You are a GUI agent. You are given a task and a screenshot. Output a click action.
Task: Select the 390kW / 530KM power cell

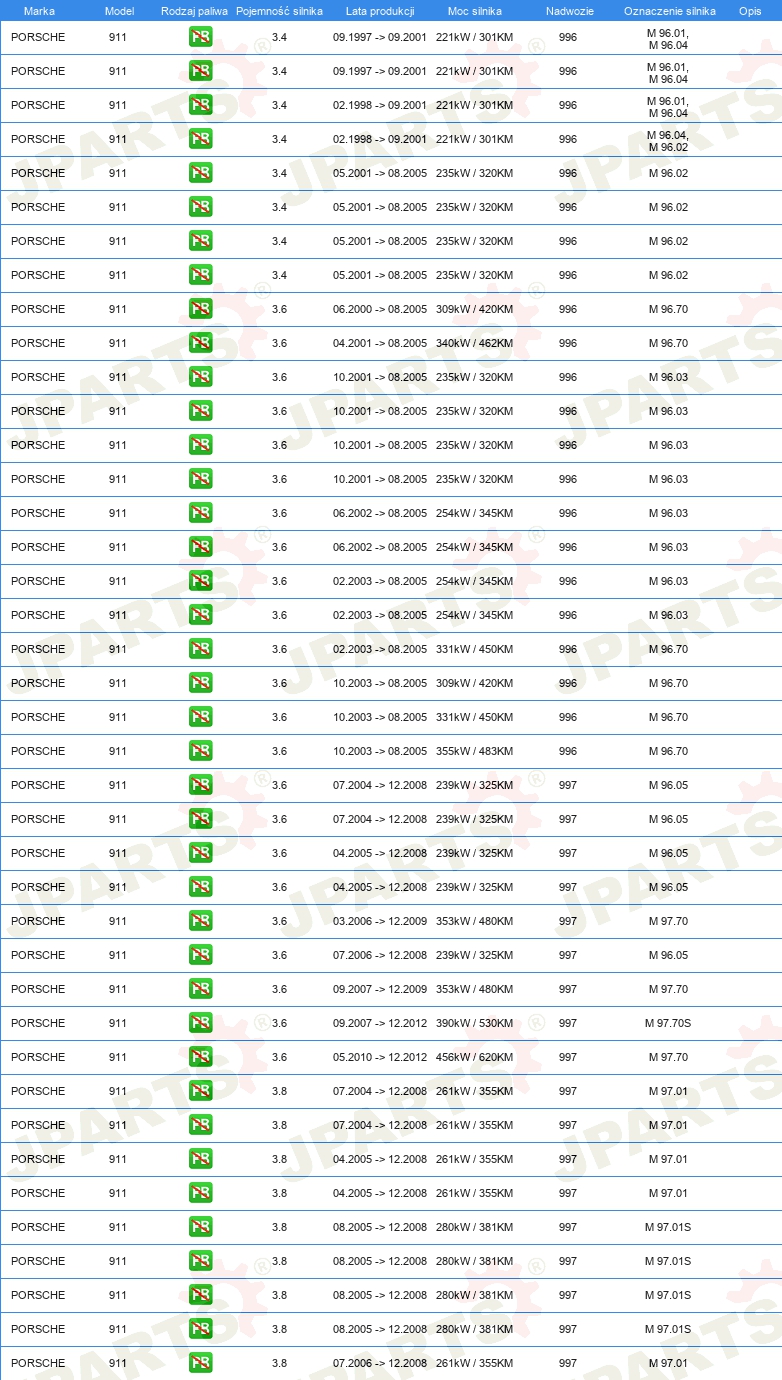tap(474, 1023)
